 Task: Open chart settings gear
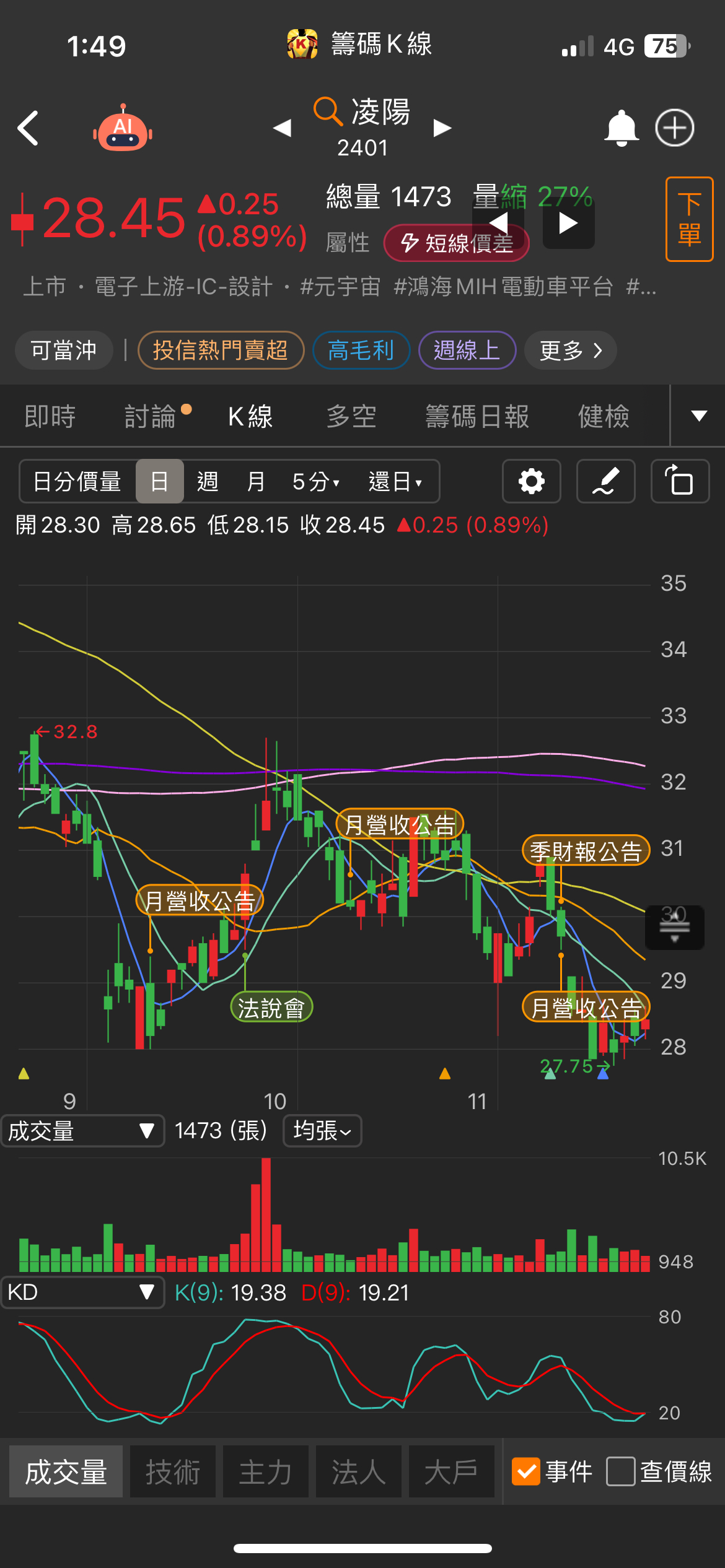[531, 481]
